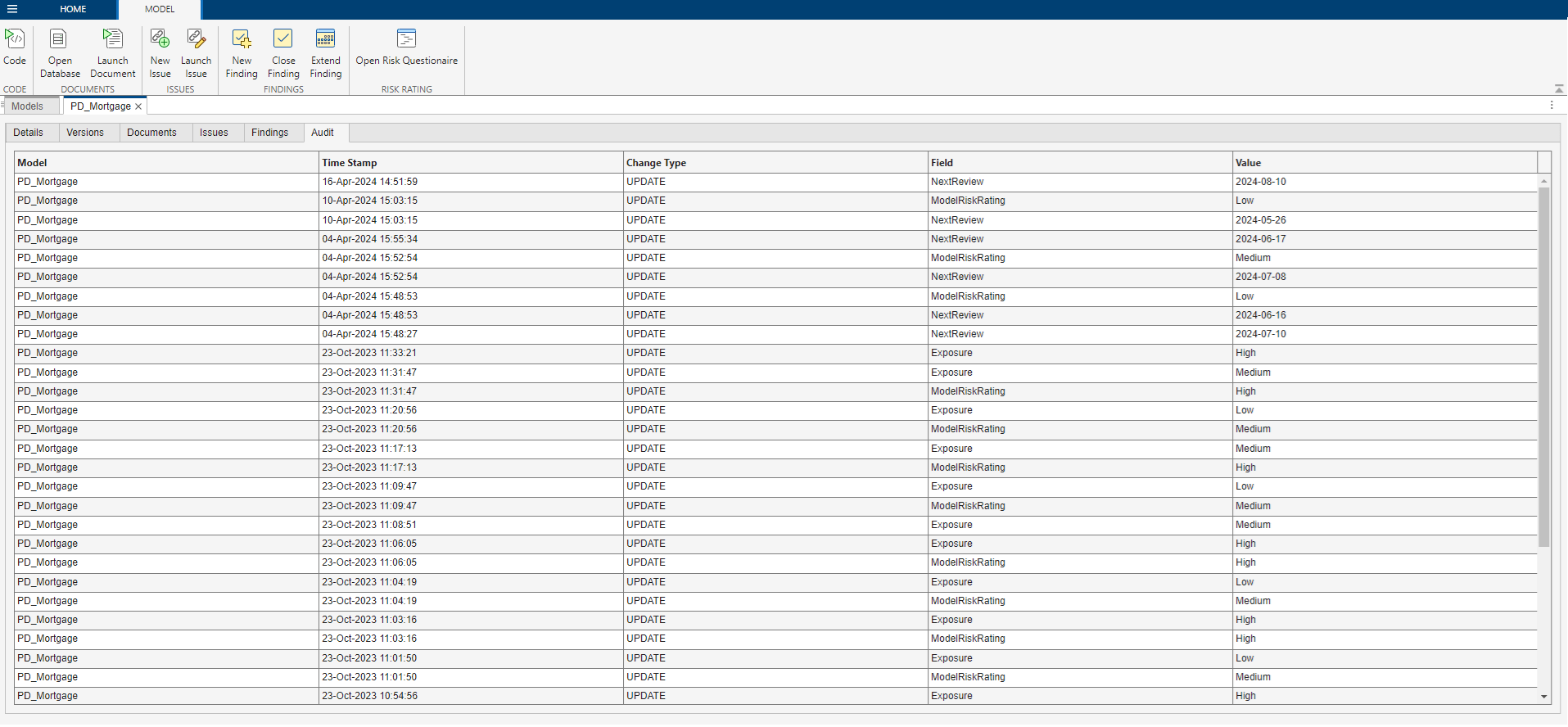The height and width of the screenshot is (727, 1568).
Task: Switch to the Versions tab
Action: pos(85,133)
